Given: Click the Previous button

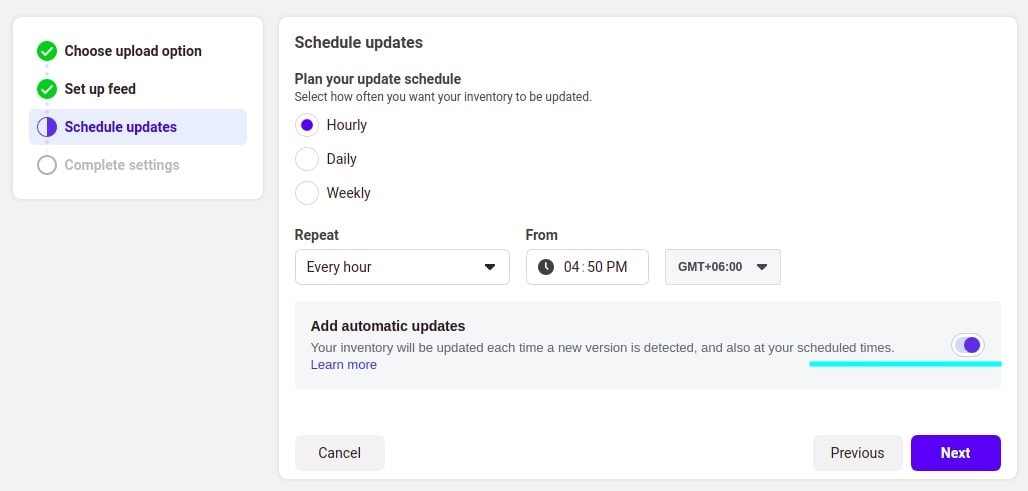Looking at the screenshot, I should click(857, 453).
